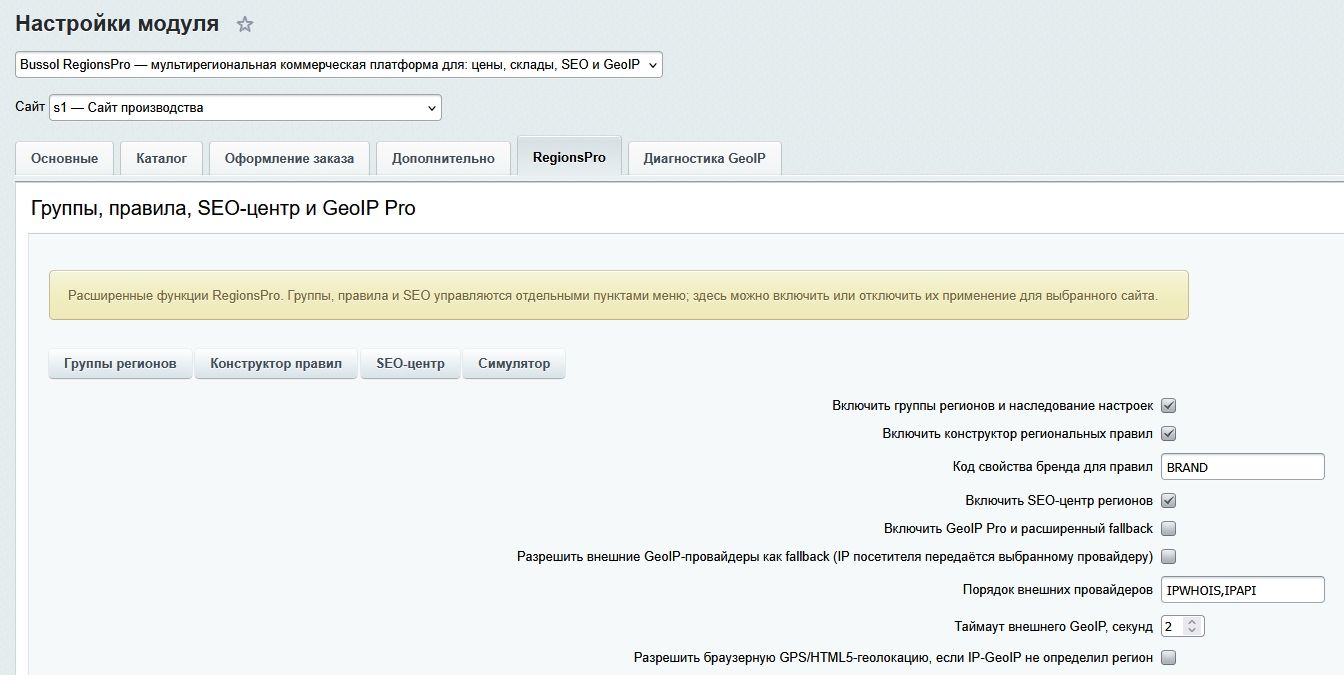Open the Диагностика GeoIP tab

[704, 158]
